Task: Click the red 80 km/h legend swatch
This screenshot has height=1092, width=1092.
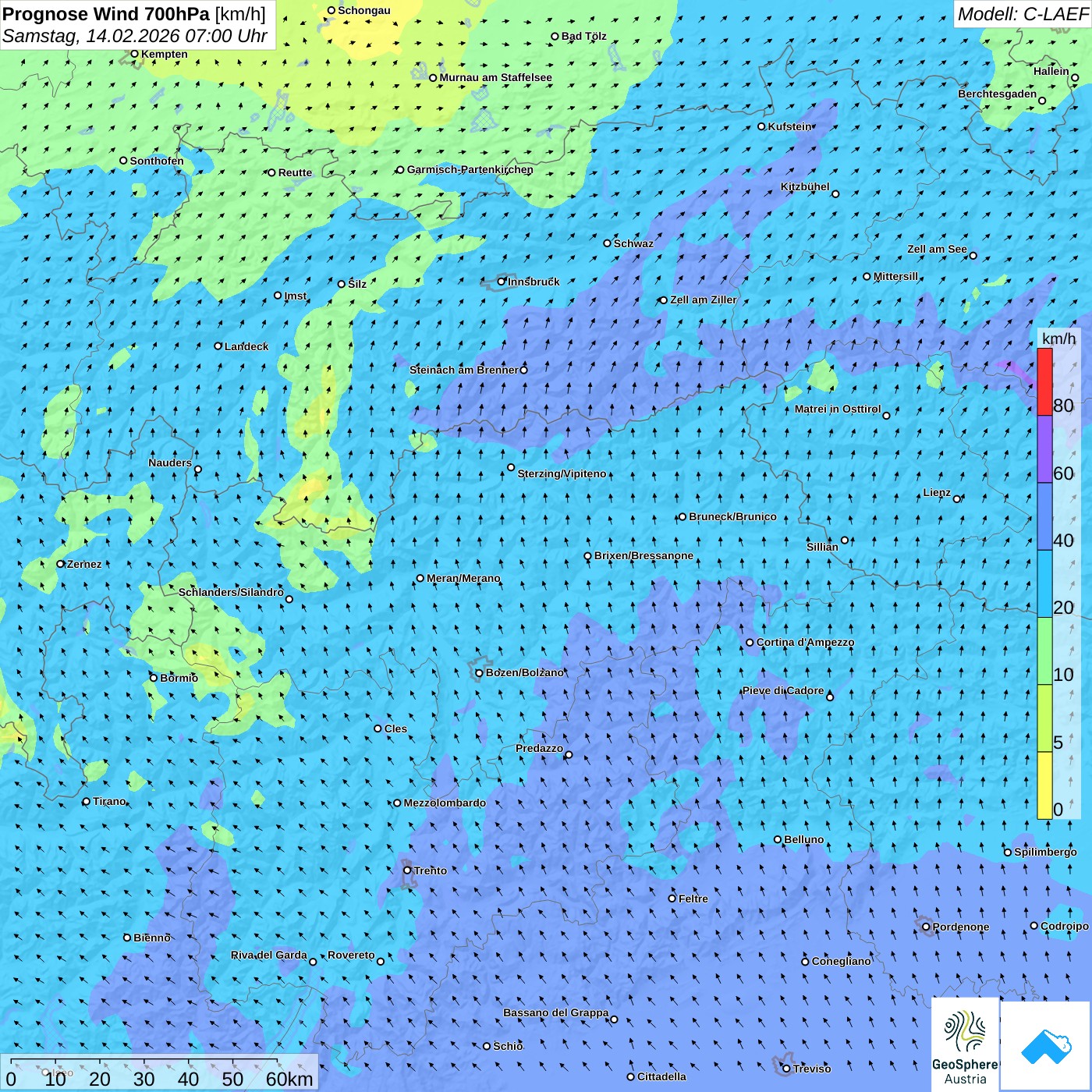Action: [1044, 381]
